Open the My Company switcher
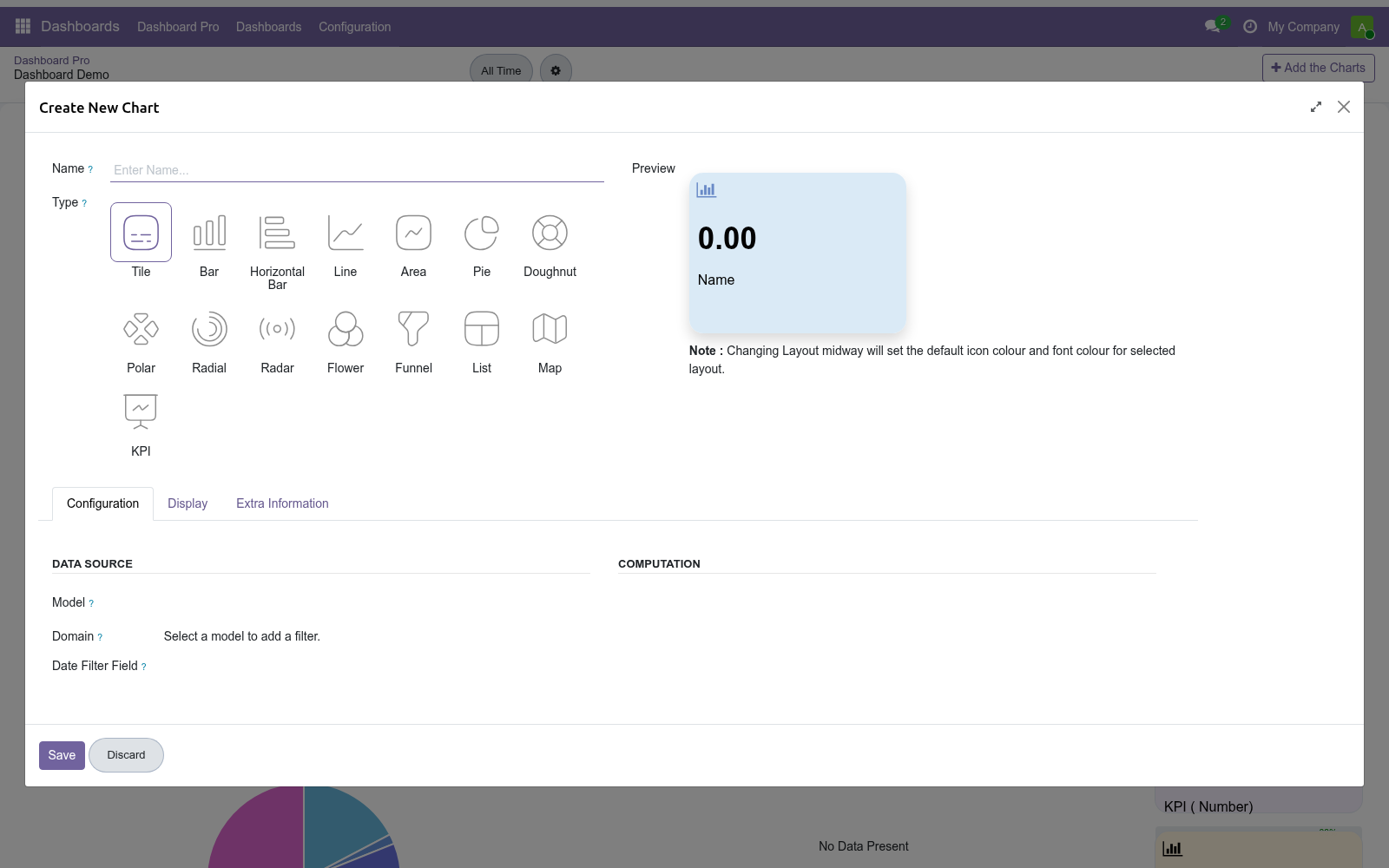The height and width of the screenshot is (868, 1389). point(1303,27)
